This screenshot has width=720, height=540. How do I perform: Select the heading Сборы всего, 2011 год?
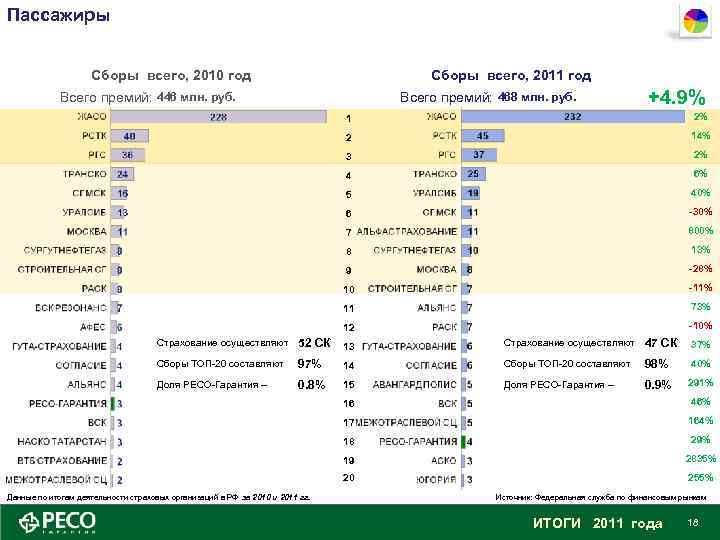pos(511,75)
